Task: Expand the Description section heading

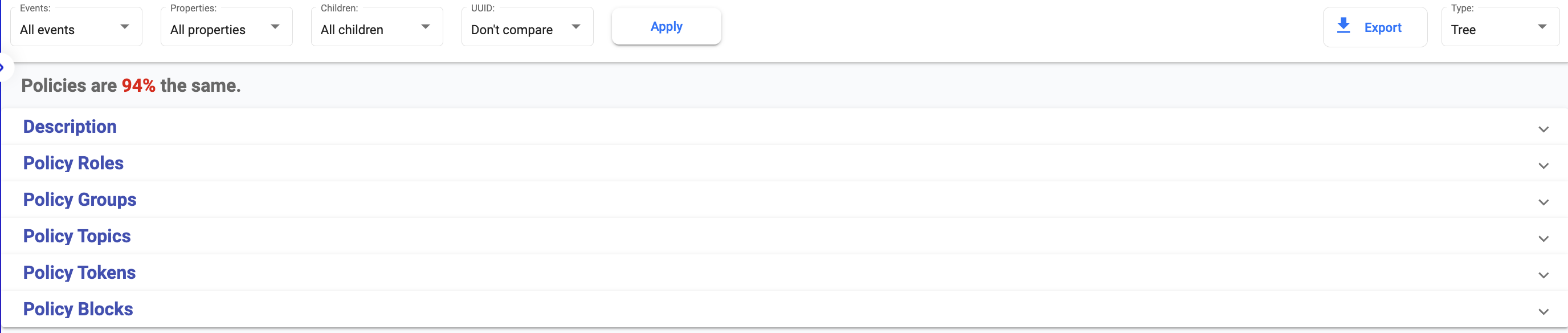Action: 70,127
